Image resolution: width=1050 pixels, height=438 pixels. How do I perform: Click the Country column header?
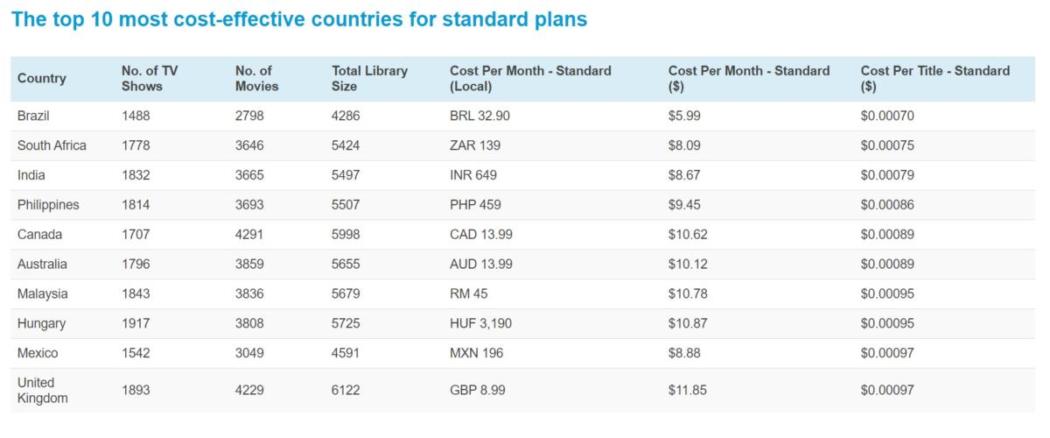pos(42,78)
